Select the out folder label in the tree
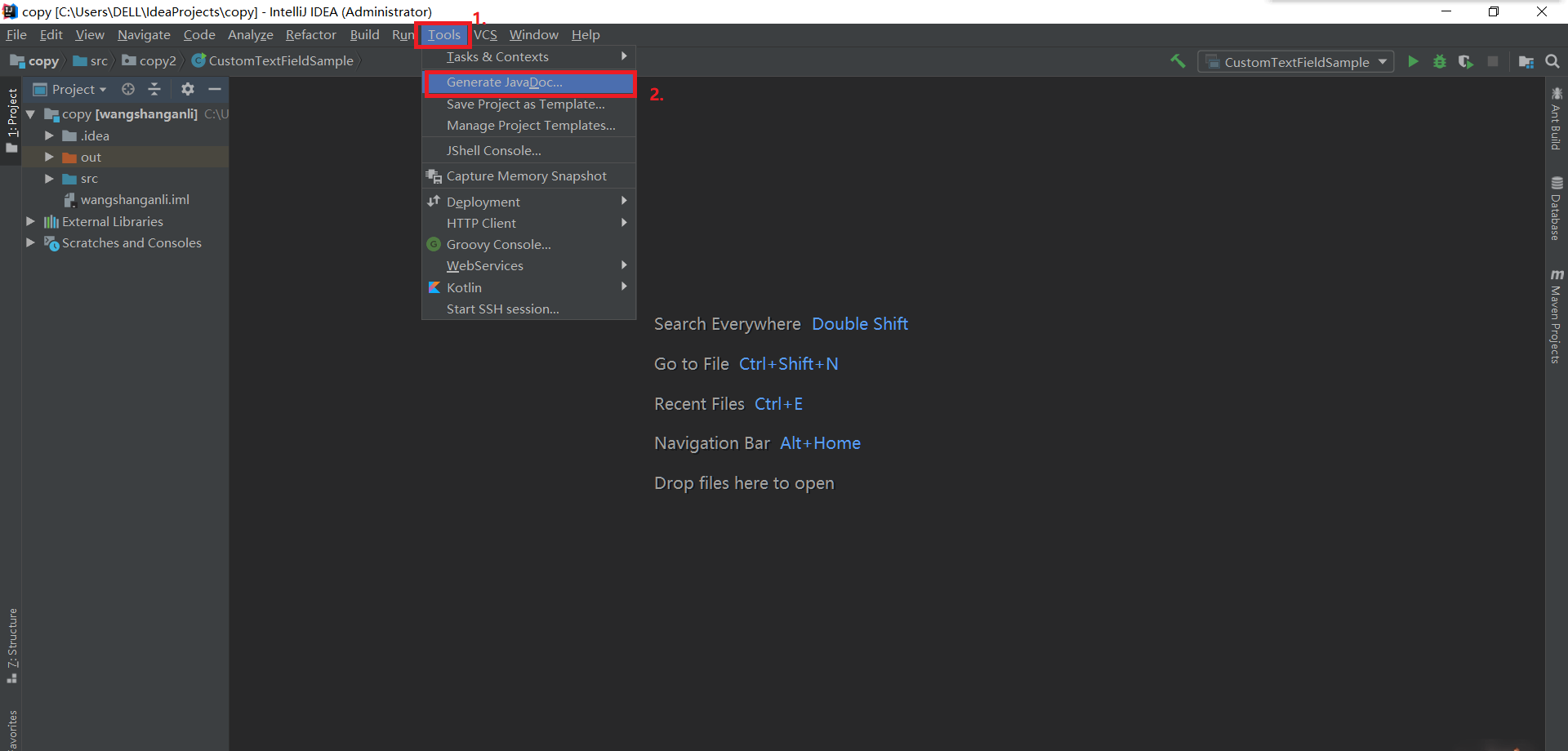The height and width of the screenshot is (751, 1568). (x=91, y=158)
